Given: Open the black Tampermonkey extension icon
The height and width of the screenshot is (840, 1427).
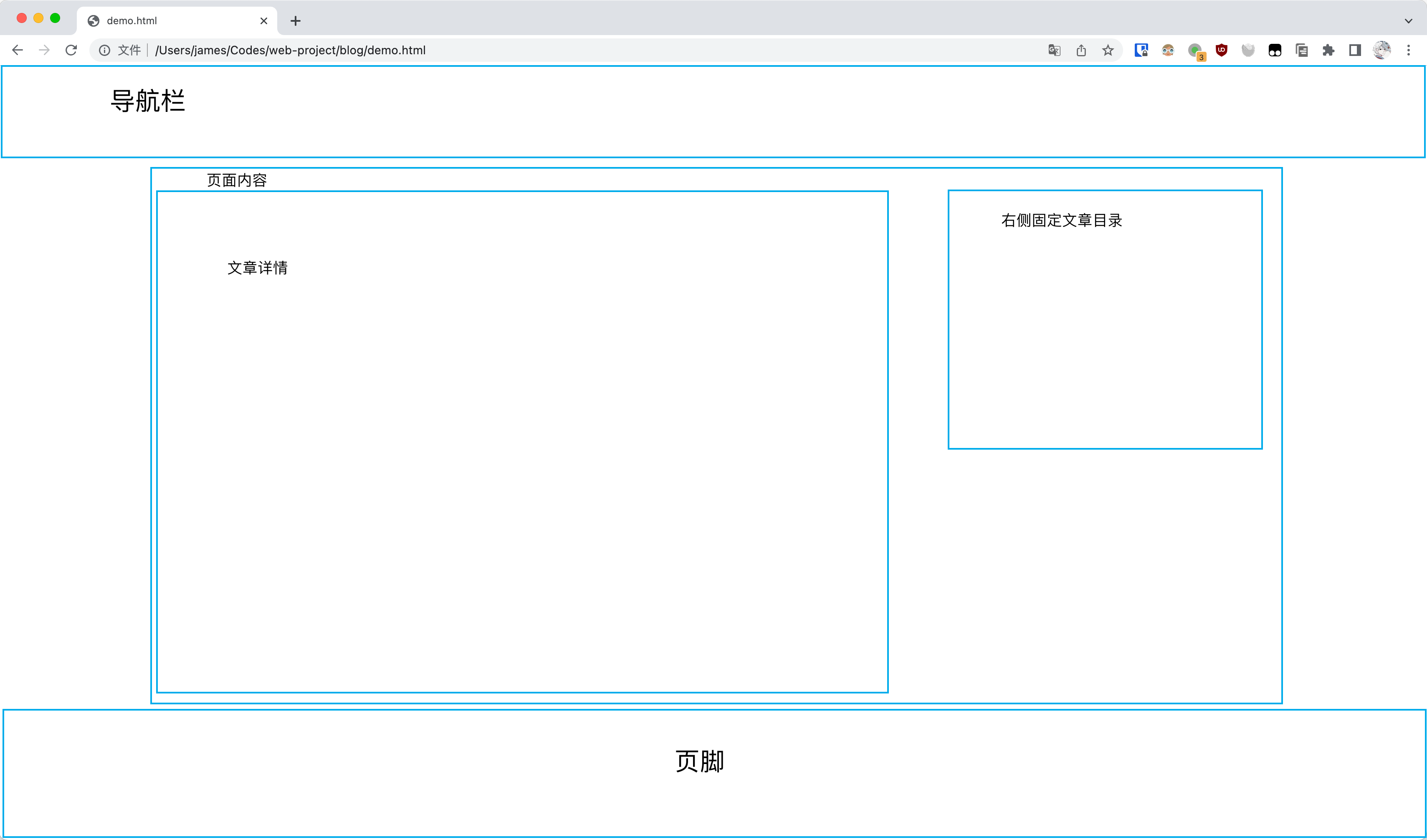Looking at the screenshot, I should pyautogui.click(x=1275, y=51).
